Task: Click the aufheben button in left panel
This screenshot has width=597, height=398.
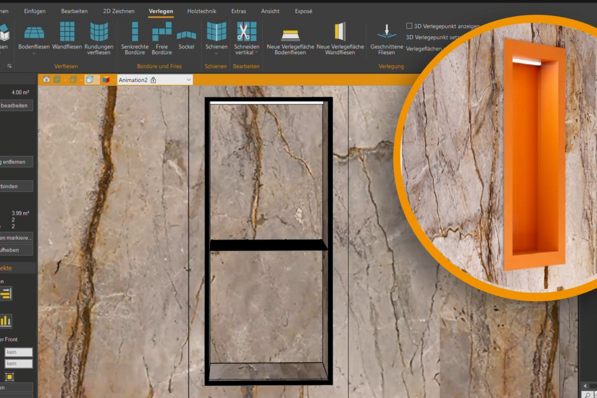Action: 16,250
